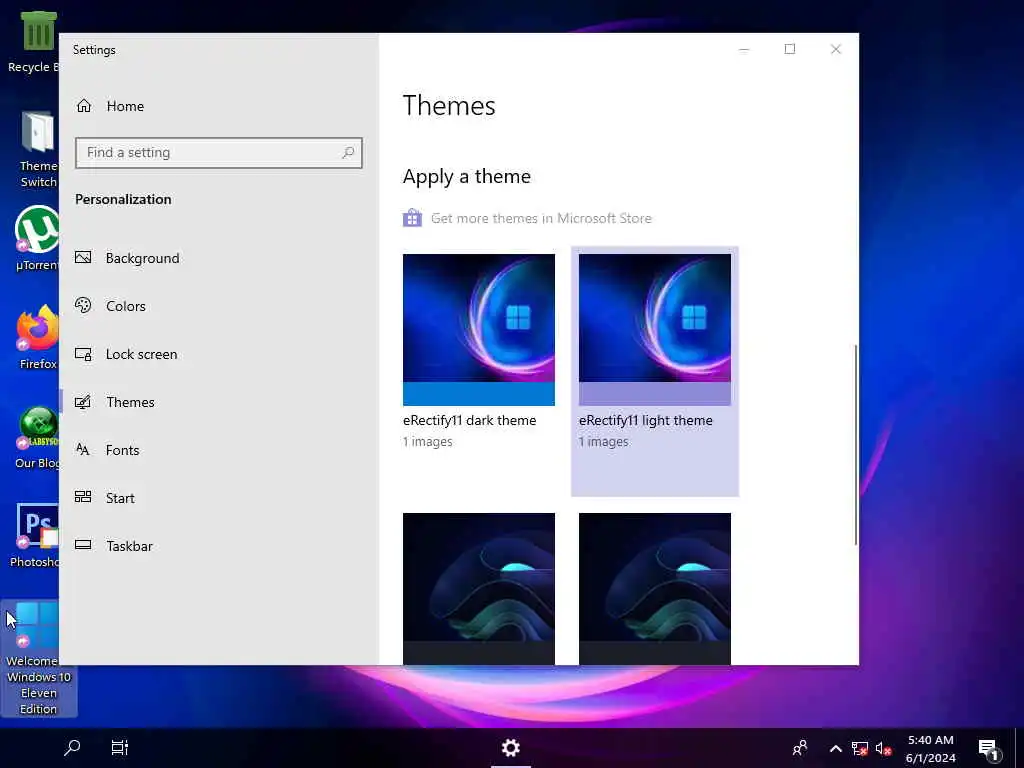
Task: Apply the eRectify11 dark theme thumbnail
Action: pos(479,330)
